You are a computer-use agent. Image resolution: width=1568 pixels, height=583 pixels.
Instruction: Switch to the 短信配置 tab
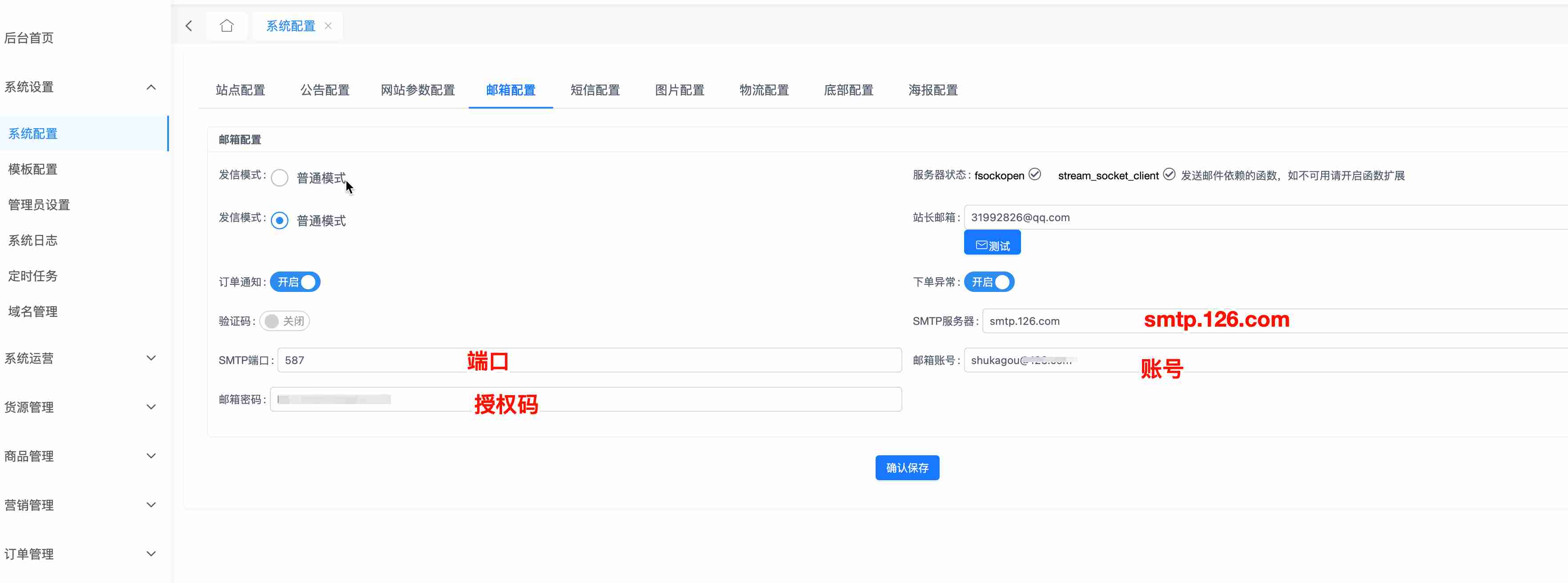click(595, 90)
